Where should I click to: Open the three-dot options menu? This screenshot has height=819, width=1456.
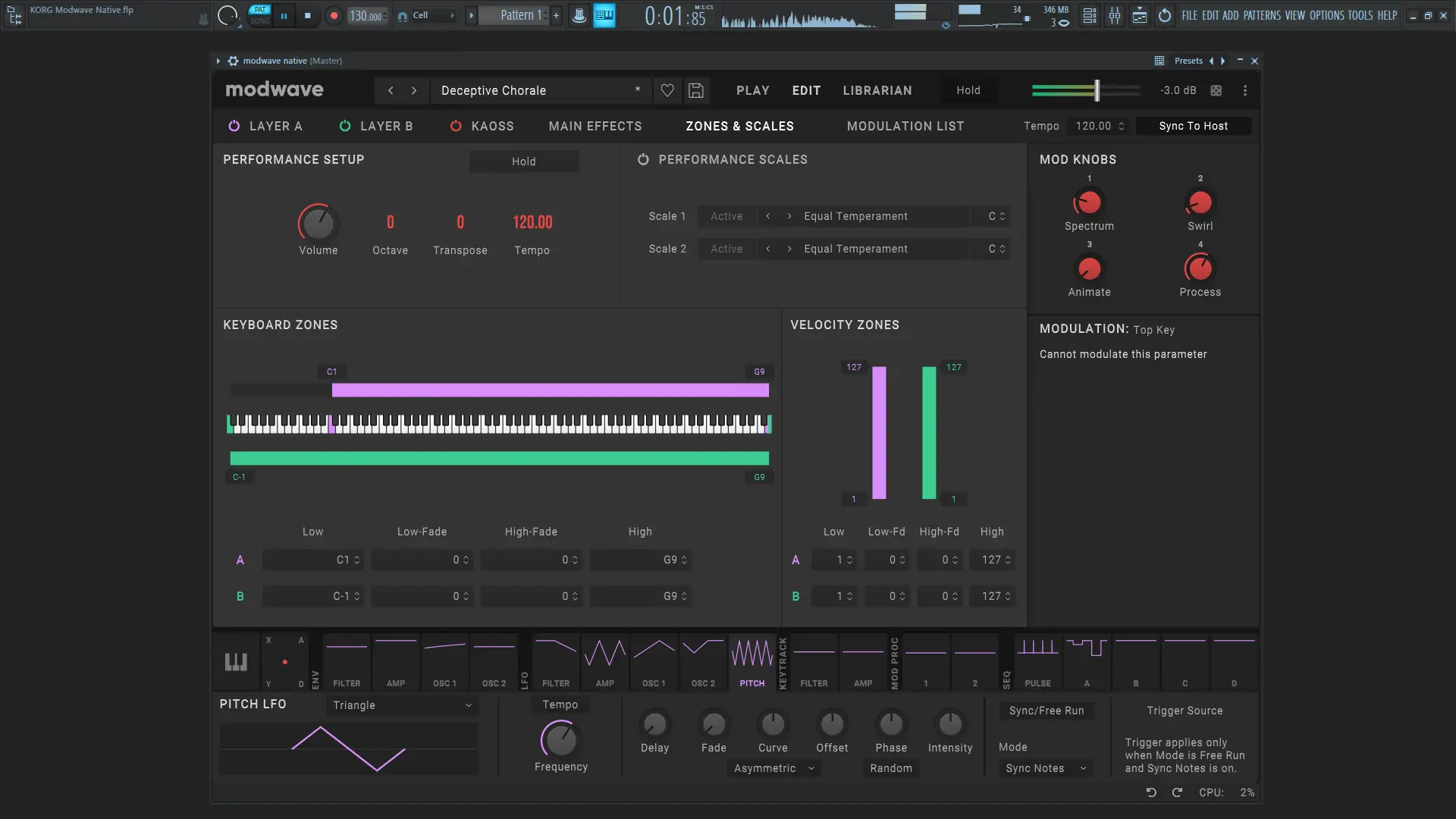pos(1244,90)
